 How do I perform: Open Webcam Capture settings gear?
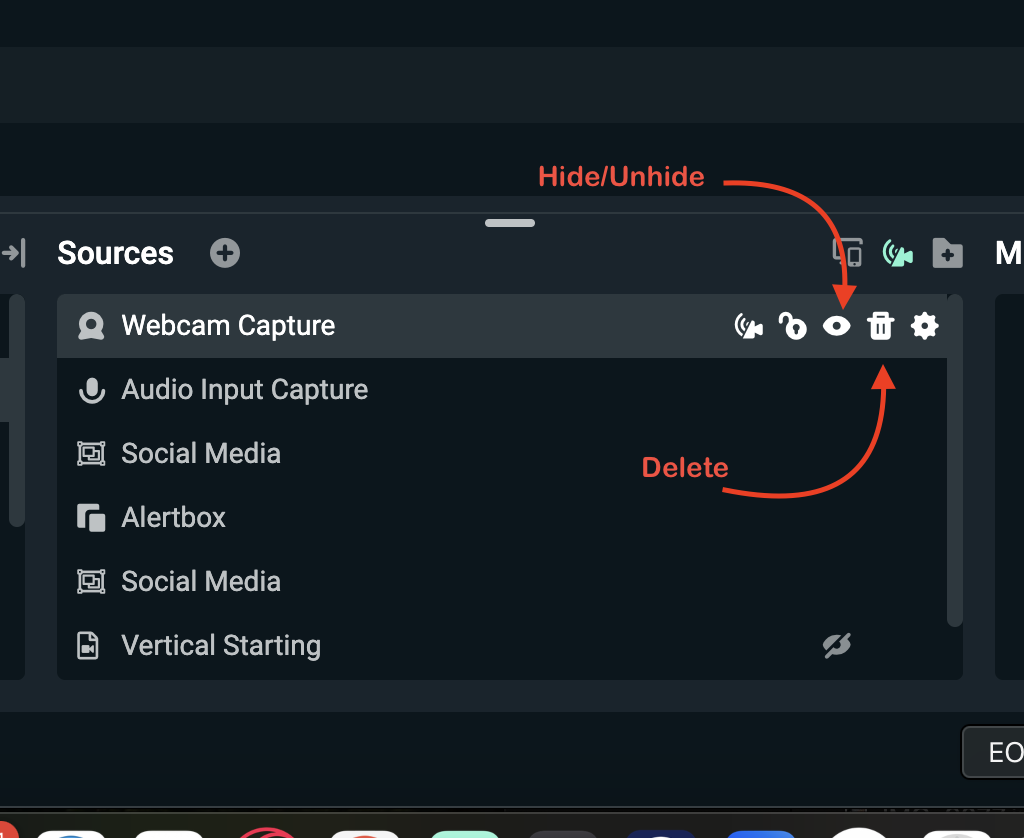point(925,326)
